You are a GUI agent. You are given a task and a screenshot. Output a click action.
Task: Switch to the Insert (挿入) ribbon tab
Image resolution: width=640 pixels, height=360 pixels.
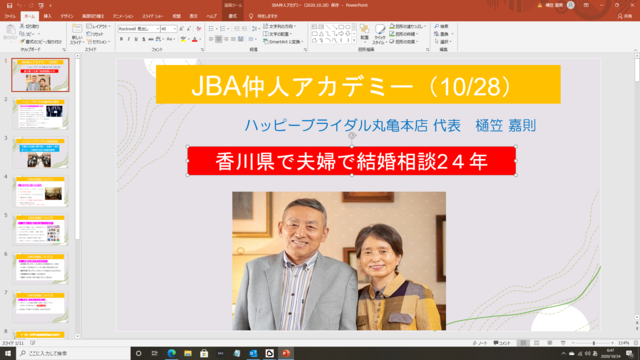point(47,16)
